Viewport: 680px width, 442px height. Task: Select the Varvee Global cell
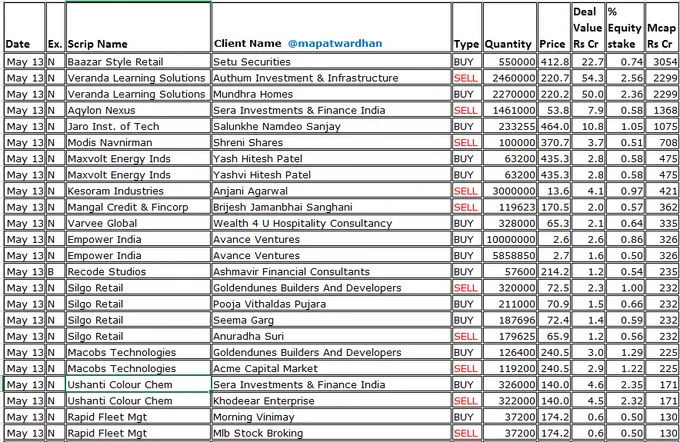[x=138, y=223]
